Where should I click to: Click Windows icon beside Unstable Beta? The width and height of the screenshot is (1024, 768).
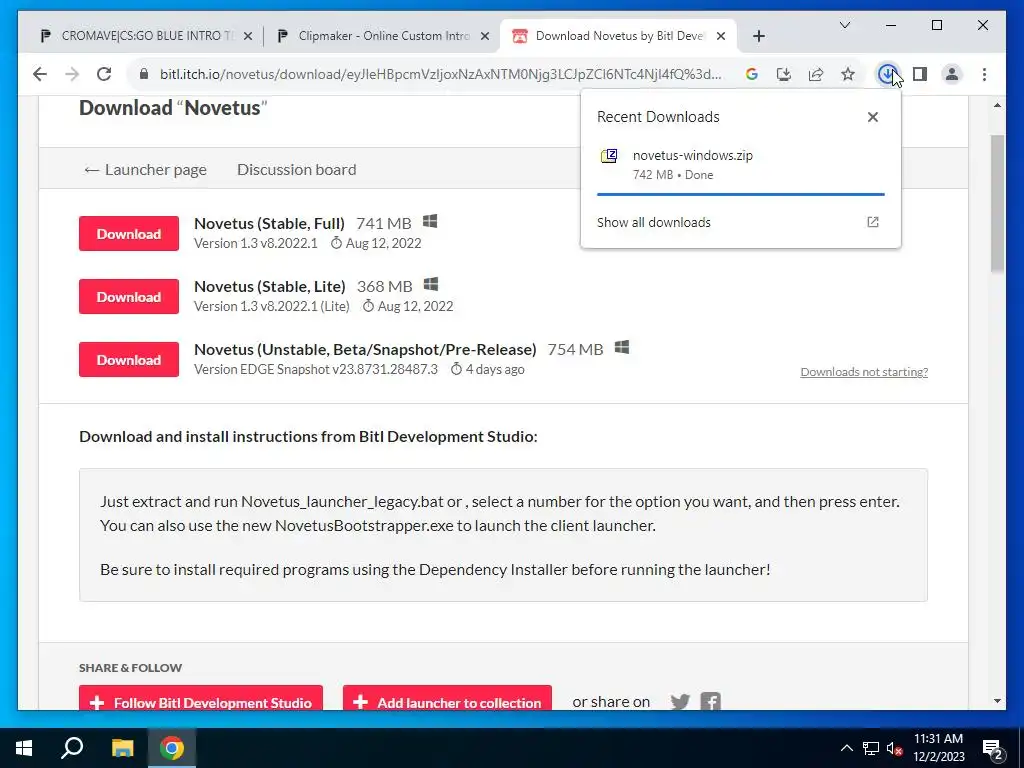[622, 347]
